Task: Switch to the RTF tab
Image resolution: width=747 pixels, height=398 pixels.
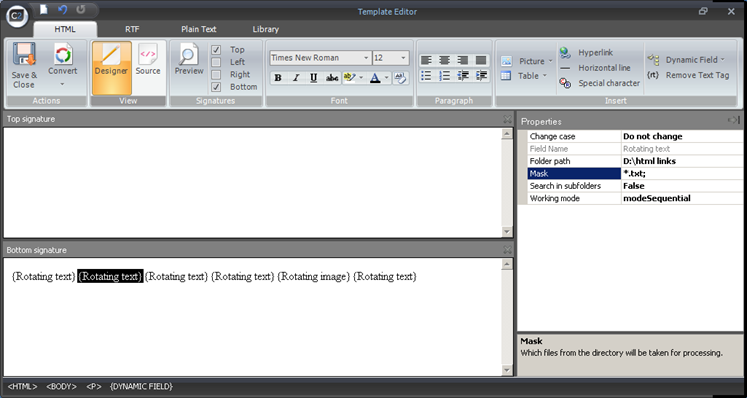Action: (132, 29)
